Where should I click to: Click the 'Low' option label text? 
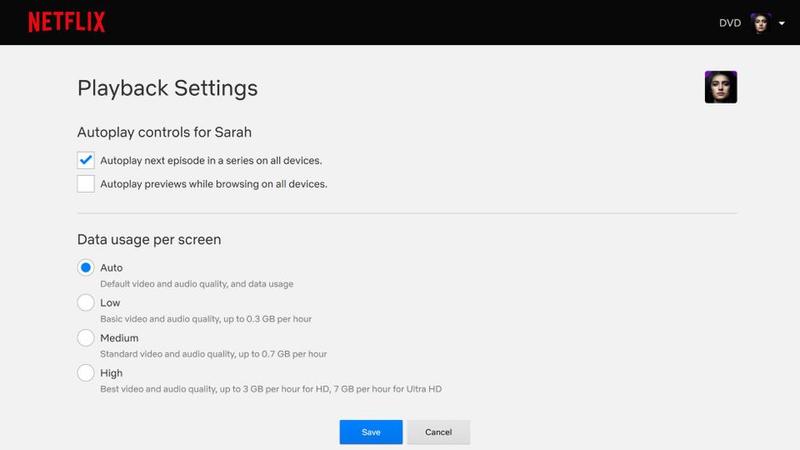pos(110,303)
